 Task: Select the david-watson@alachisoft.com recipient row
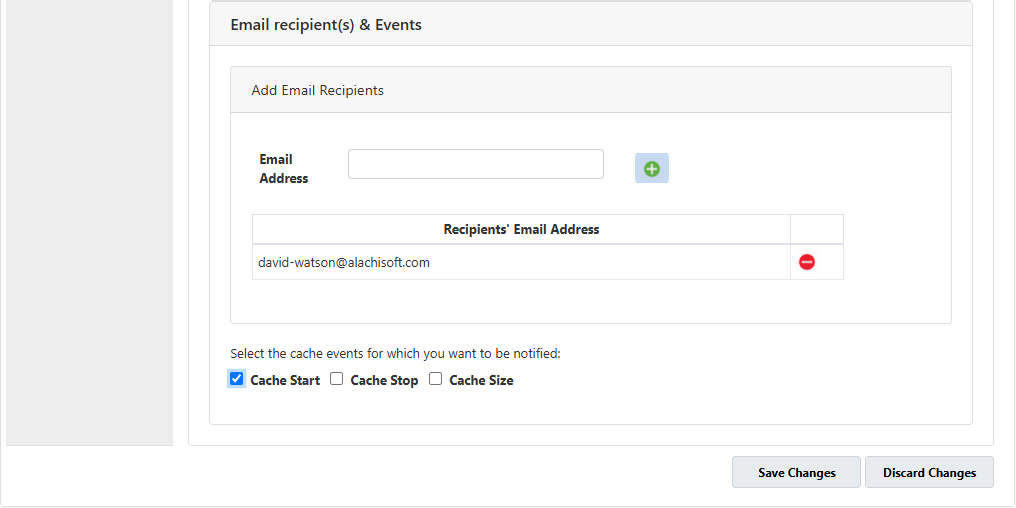click(x=548, y=262)
